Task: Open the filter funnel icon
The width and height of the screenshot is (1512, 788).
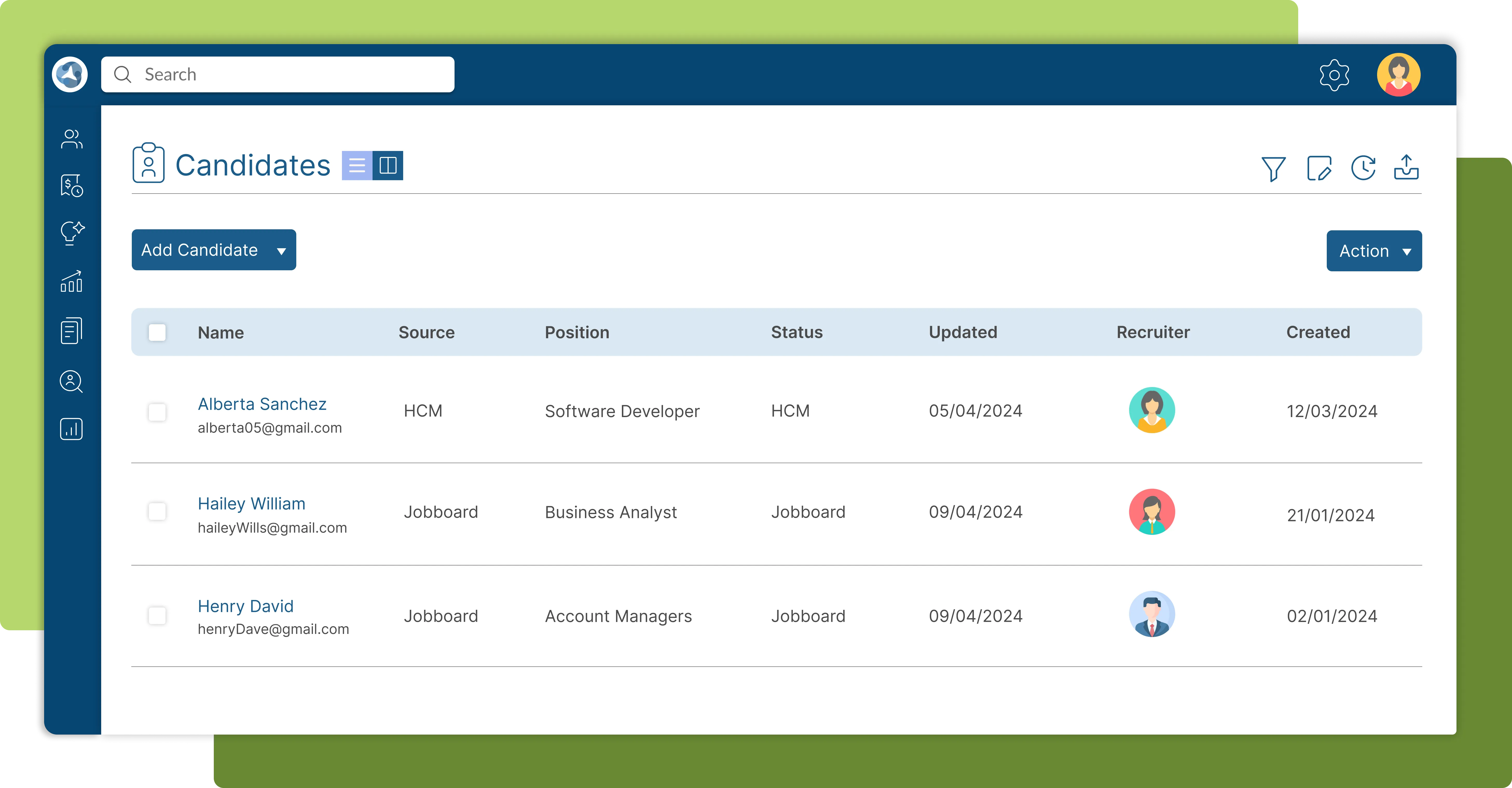Action: [x=1273, y=168]
